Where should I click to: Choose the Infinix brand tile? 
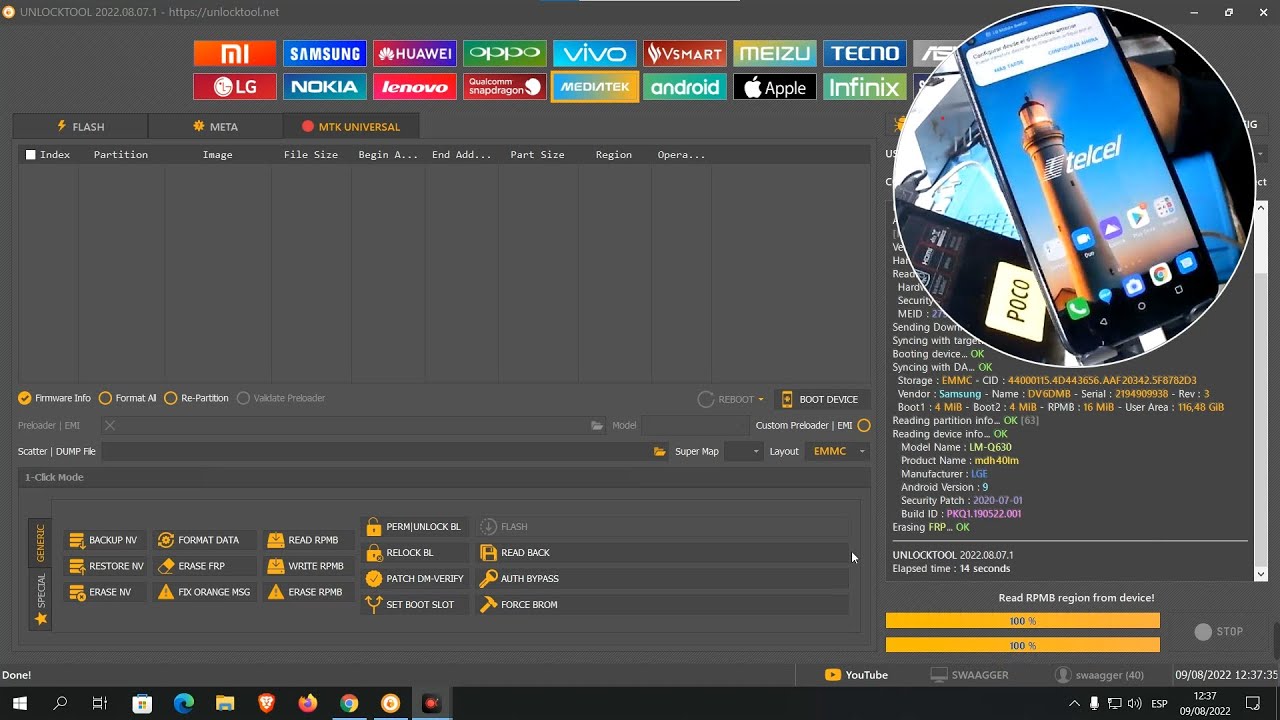[865, 87]
